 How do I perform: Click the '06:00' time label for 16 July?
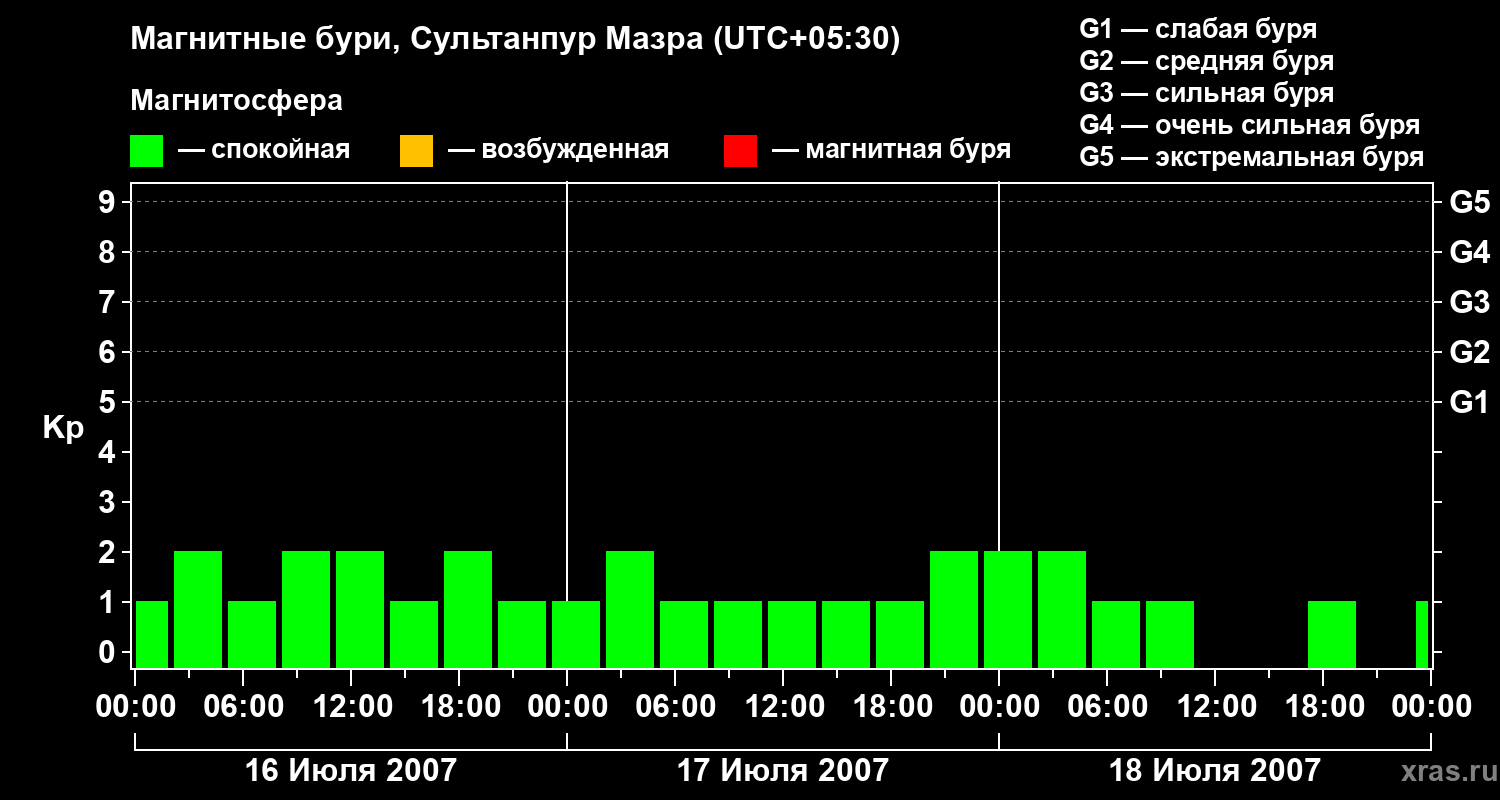pos(243,707)
